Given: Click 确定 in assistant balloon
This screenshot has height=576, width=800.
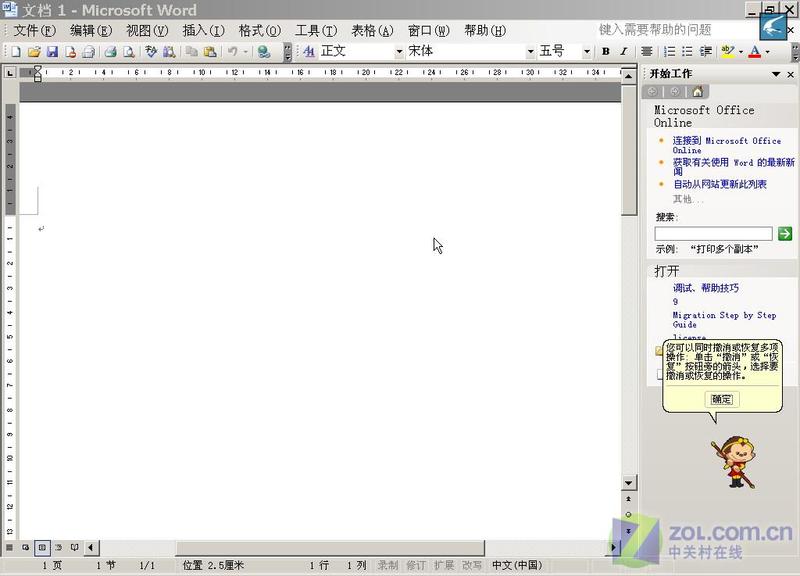Looking at the screenshot, I should tap(721, 399).
